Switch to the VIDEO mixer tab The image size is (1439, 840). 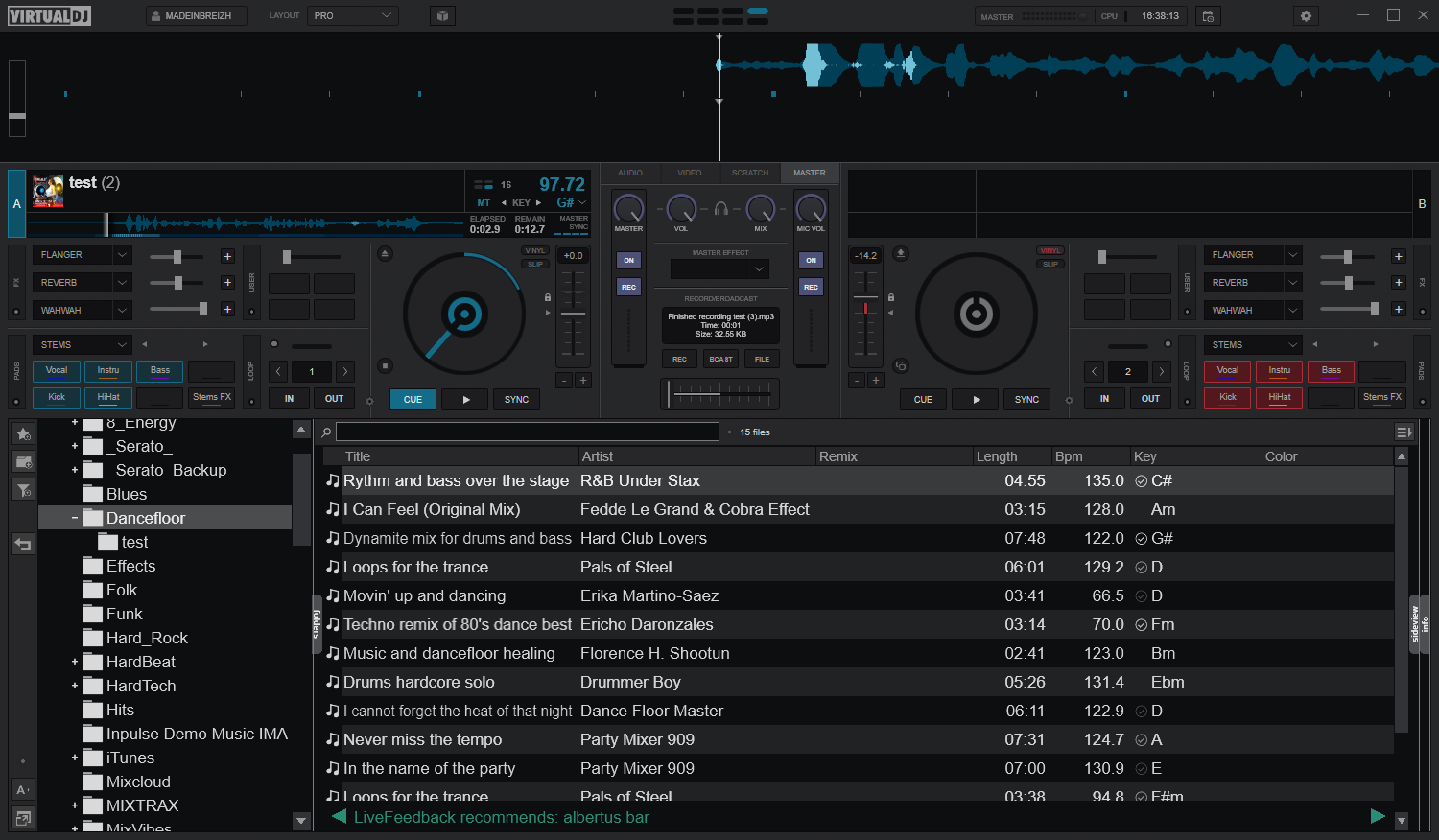click(x=690, y=174)
